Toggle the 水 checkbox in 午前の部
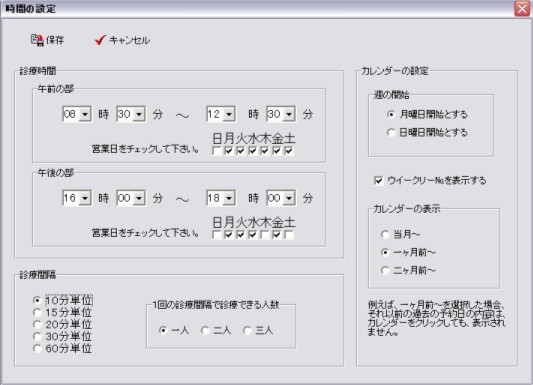The width and height of the screenshot is (533, 385). 253,151
